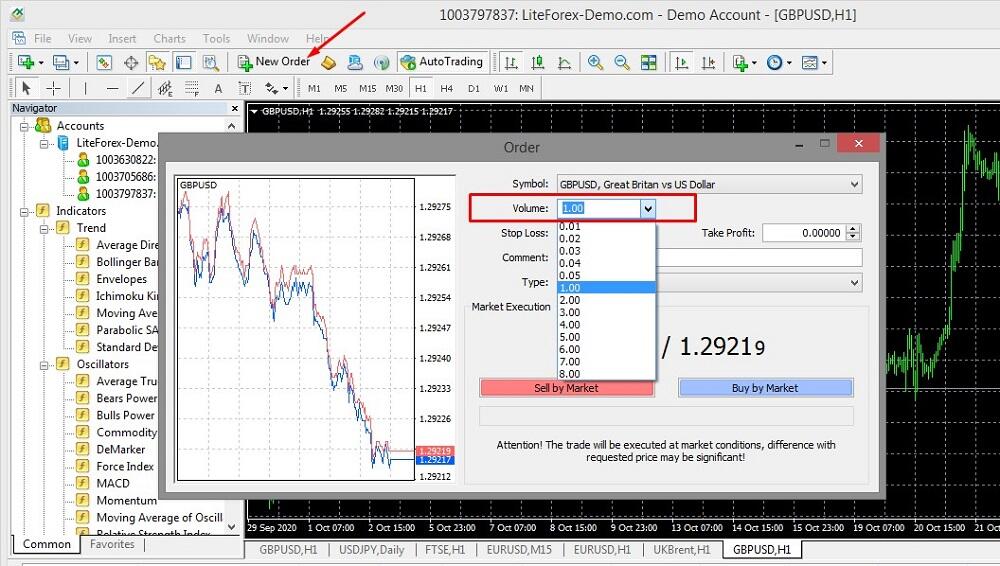Increase Take Profit with up stepper
This screenshot has height=566, width=1000.
click(853, 229)
